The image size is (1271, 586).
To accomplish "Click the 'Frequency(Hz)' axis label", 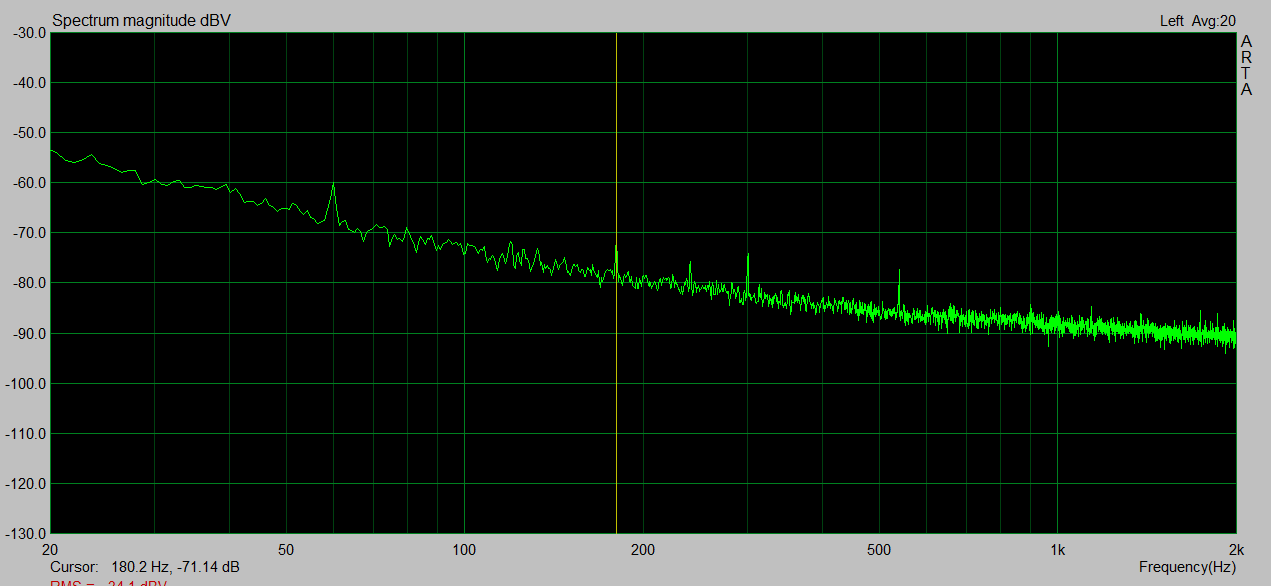I will tap(1187, 567).
